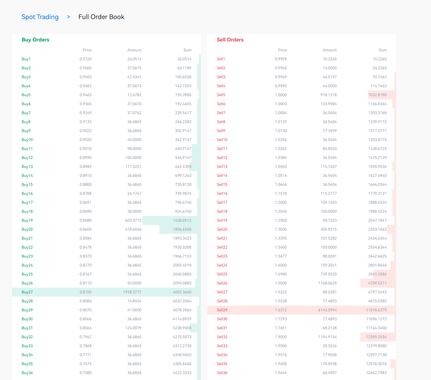431x380 pixels.
Task: Click price 1.4000 in the Sell24 row
Action: coord(281,266)
